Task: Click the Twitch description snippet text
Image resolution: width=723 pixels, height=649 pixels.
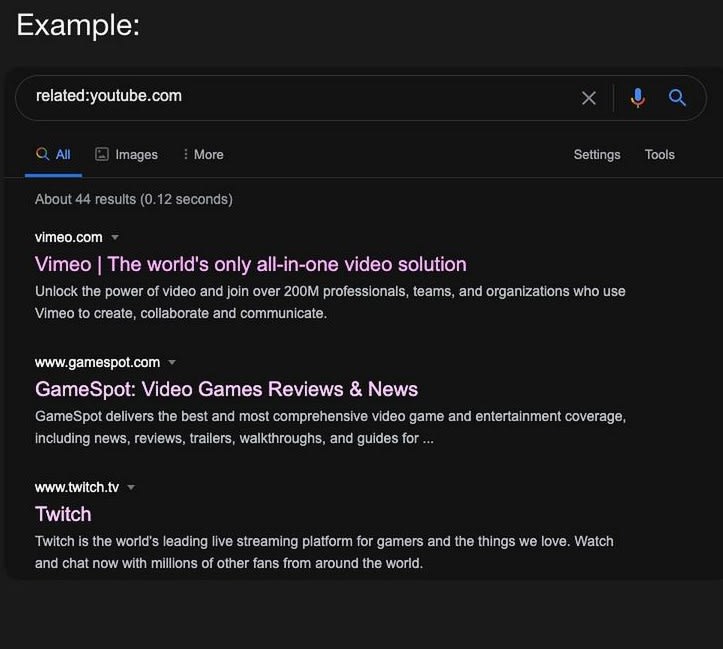Action: point(324,552)
